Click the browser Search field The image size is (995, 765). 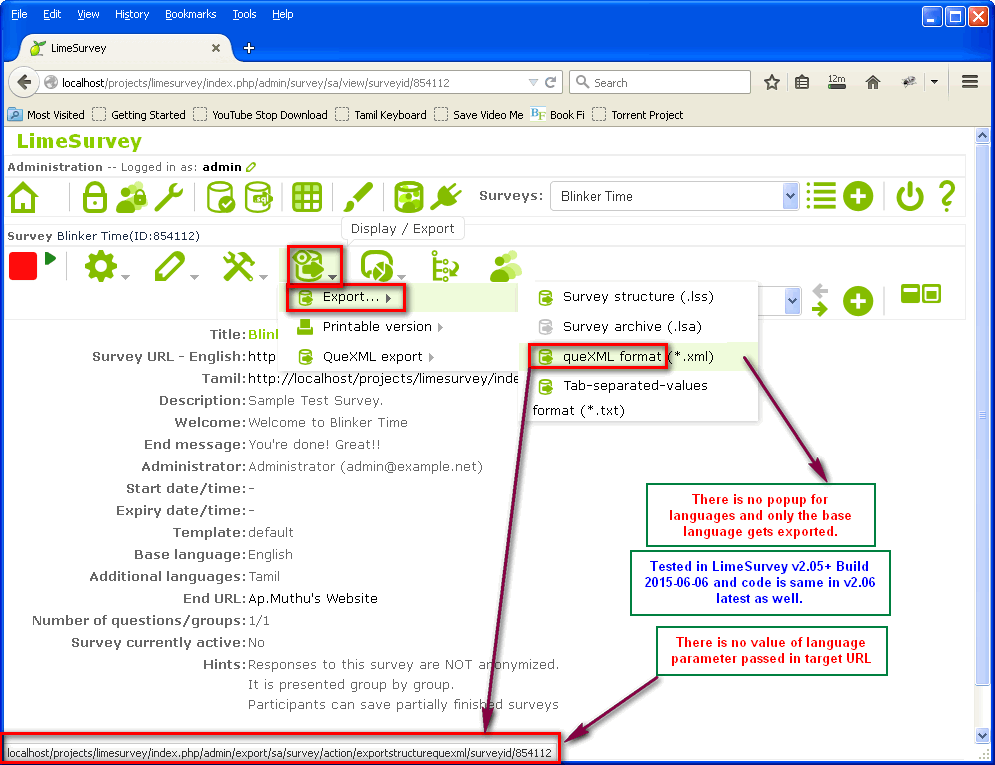(x=660, y=82)
